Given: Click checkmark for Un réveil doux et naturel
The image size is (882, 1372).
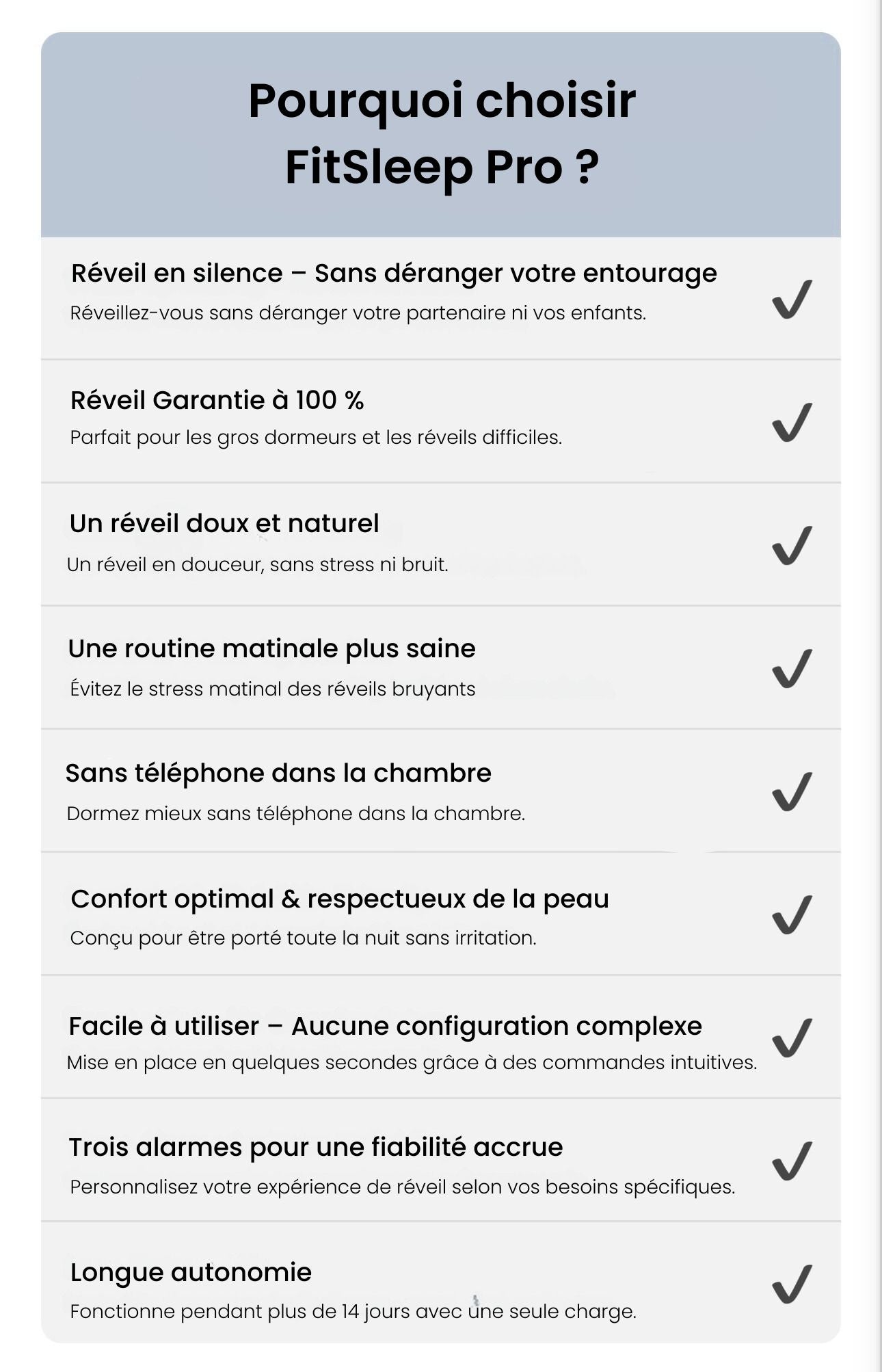Looking at the screenshot, I should coord(792,545).
